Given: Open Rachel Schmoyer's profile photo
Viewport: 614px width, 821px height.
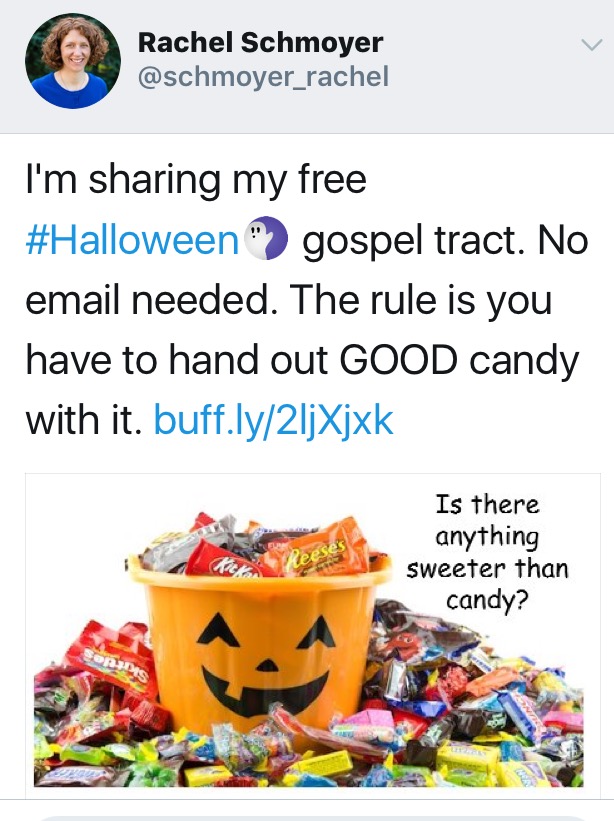Looking at the screenshot, I should point(66,62).
